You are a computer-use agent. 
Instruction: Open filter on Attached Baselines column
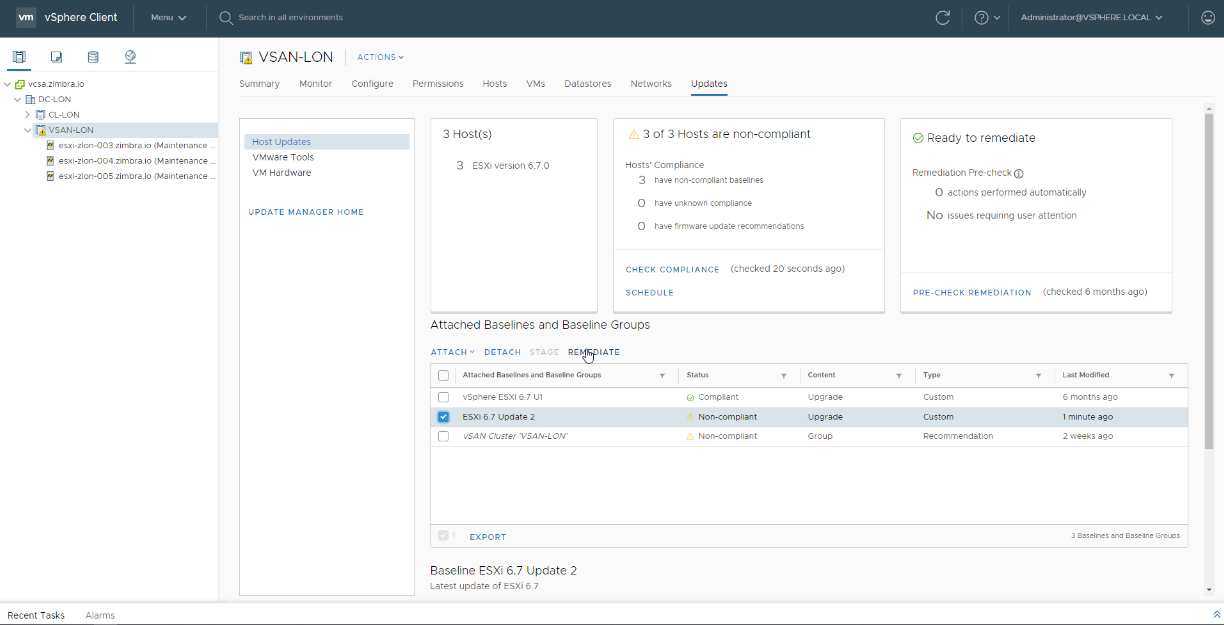[x=662, y=376]
